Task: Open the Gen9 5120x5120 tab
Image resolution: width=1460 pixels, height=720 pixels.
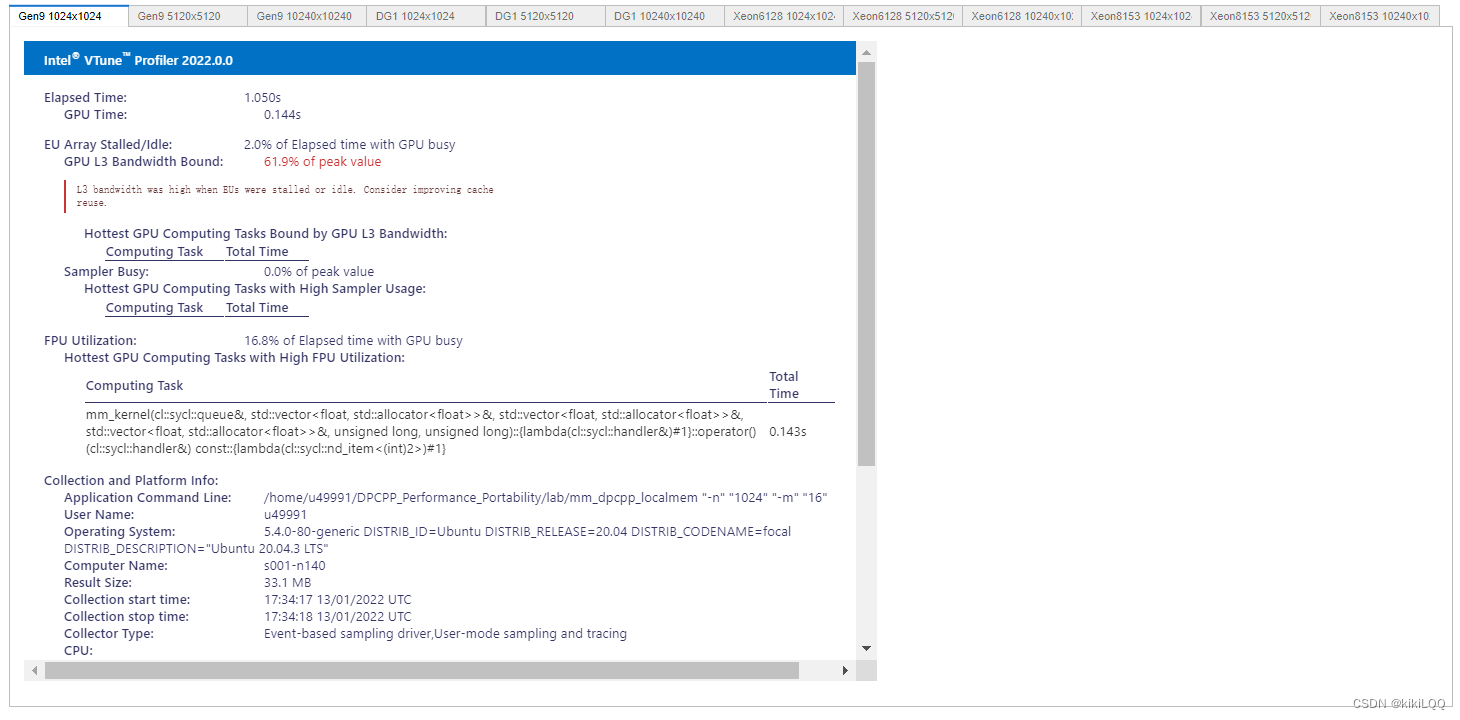Action: [188, 16]
